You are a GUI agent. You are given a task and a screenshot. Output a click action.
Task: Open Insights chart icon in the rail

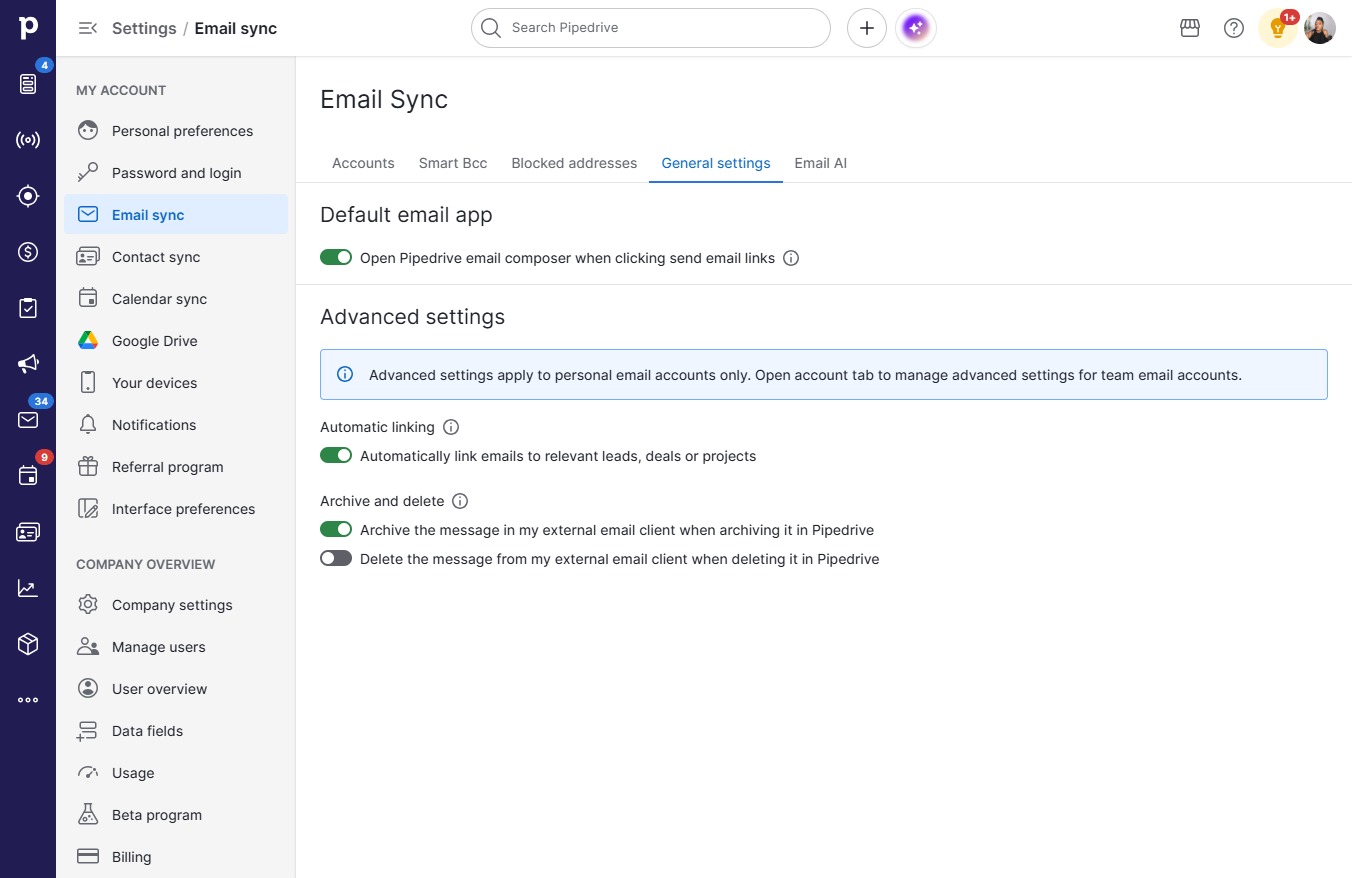[x=28, y=588]
